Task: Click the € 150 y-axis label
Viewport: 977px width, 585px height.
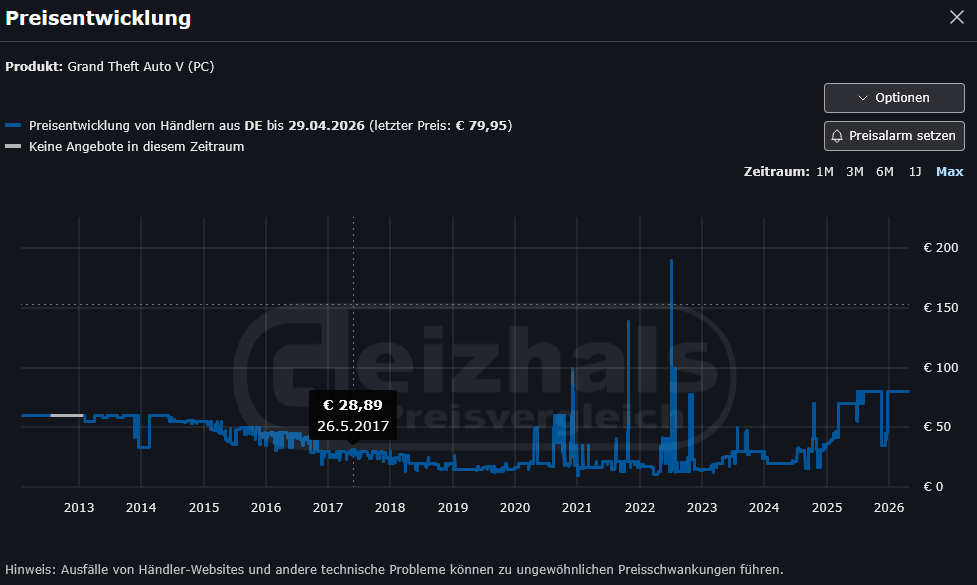Action: pos(940,307)
